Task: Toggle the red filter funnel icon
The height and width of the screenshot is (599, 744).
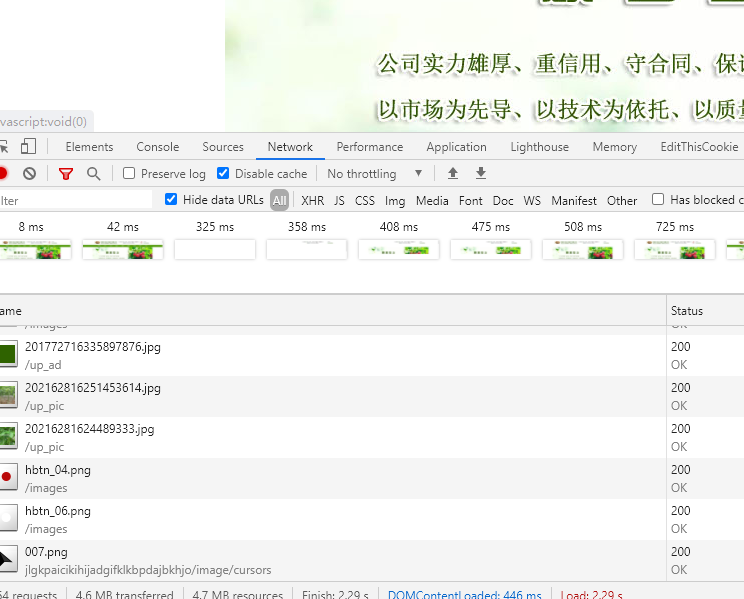Action: (66, 174)
